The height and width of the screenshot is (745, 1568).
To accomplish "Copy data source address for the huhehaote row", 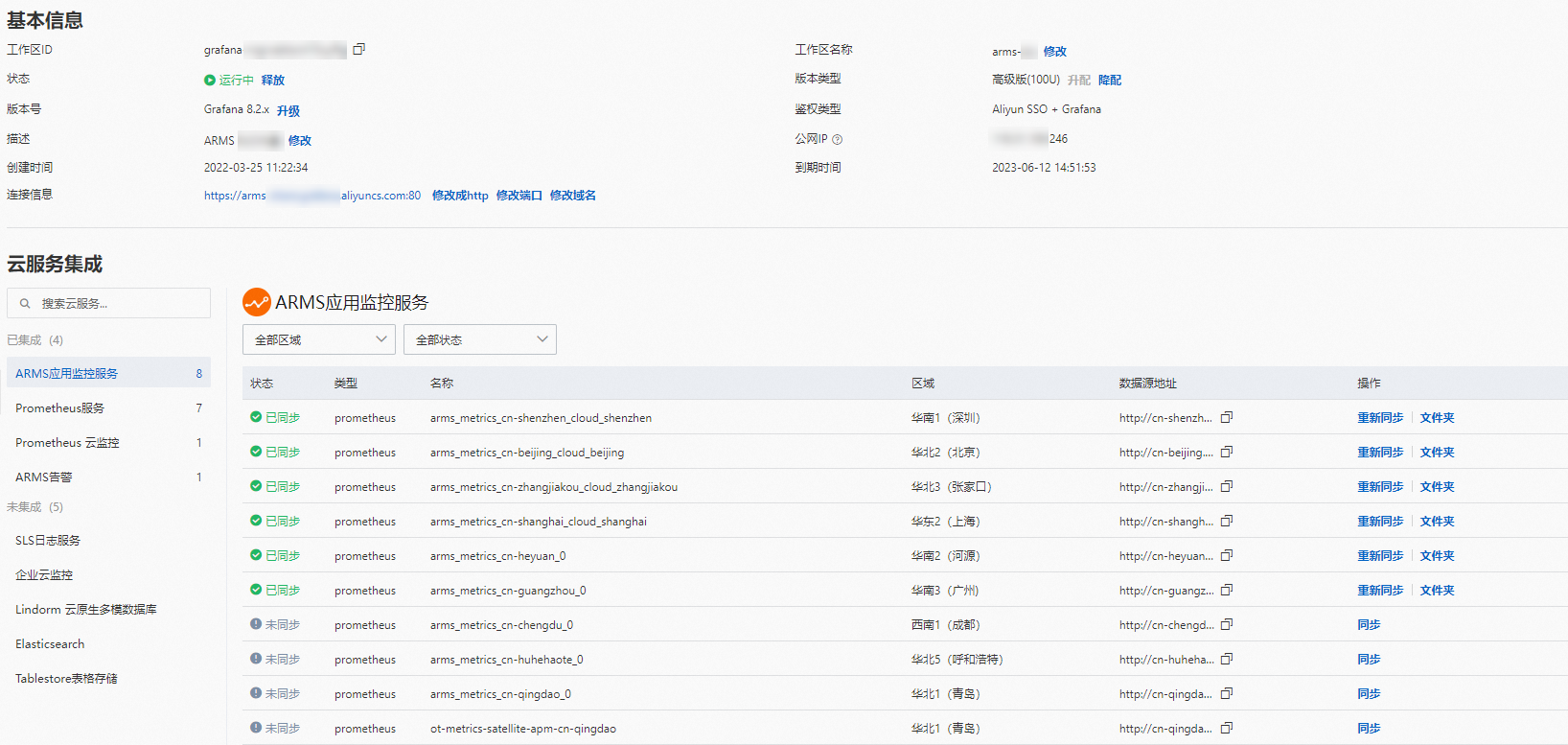I will pyautogui.click(x=1227, y=659).
